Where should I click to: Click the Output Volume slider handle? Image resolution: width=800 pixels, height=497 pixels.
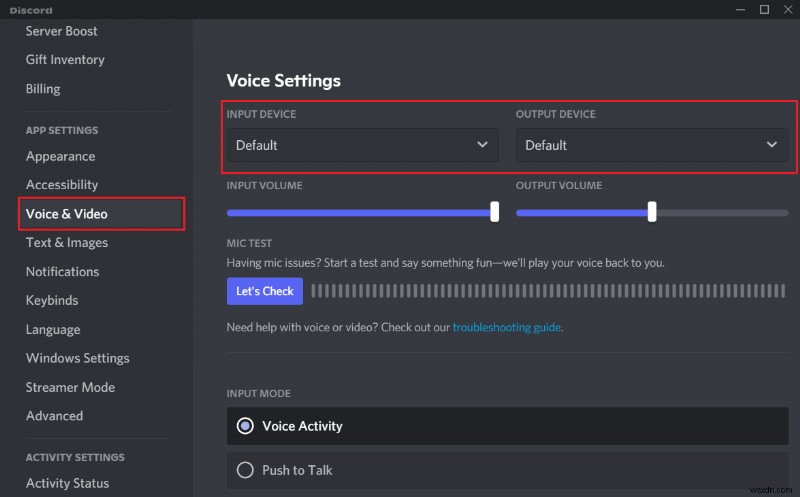point(652,211)
